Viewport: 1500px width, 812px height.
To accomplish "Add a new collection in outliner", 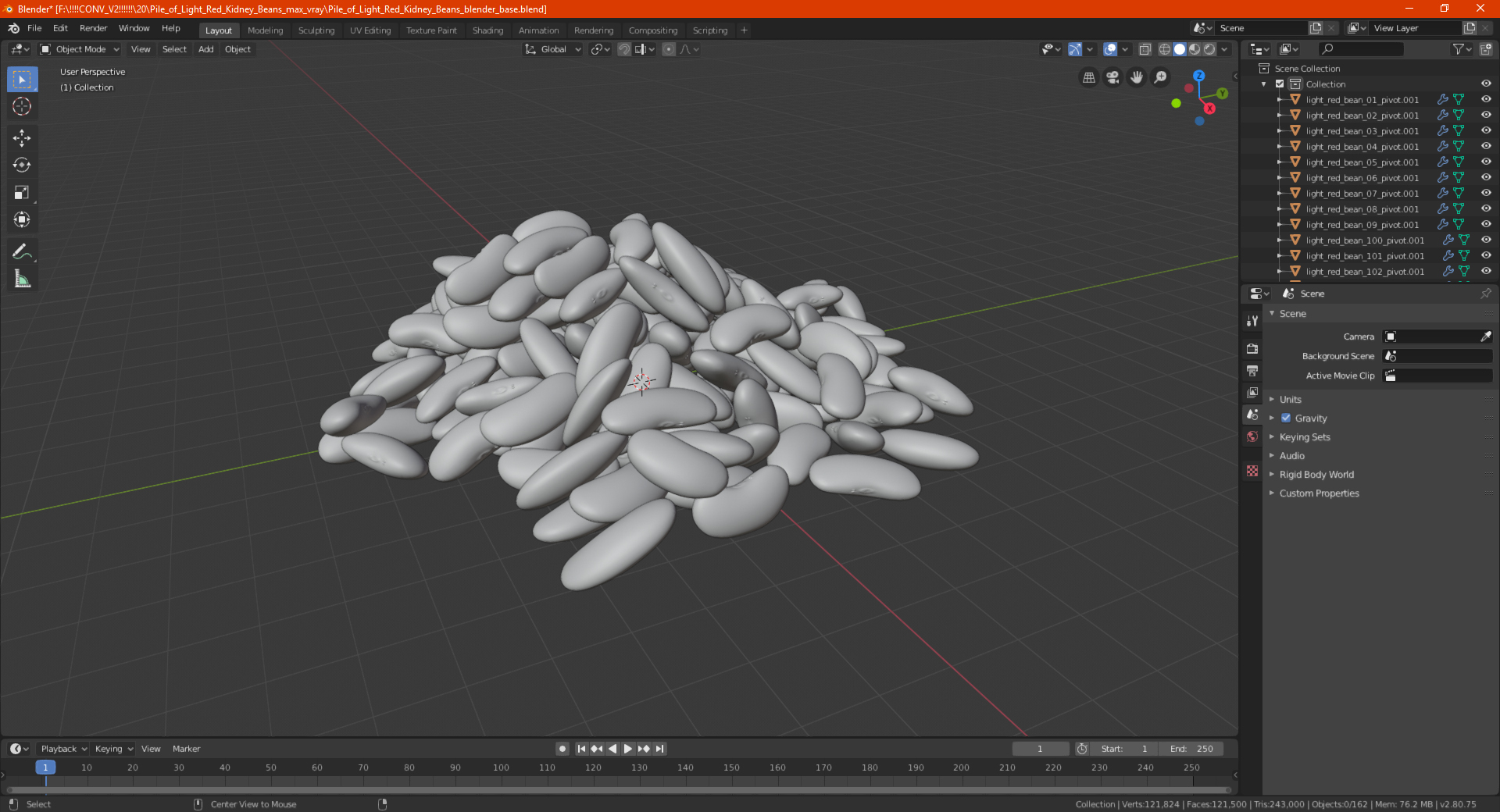I will [1485, 49].
